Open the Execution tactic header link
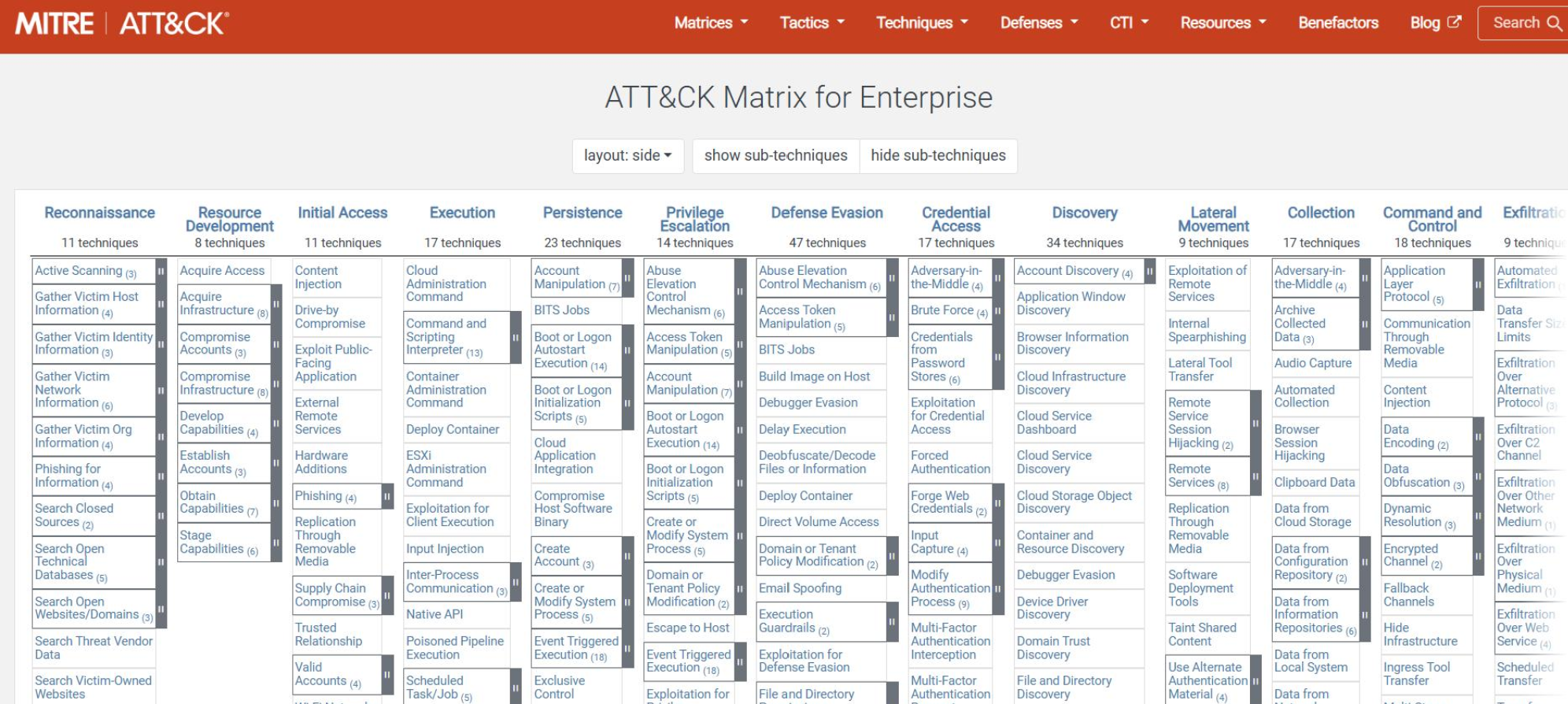 tap(462, 213)
